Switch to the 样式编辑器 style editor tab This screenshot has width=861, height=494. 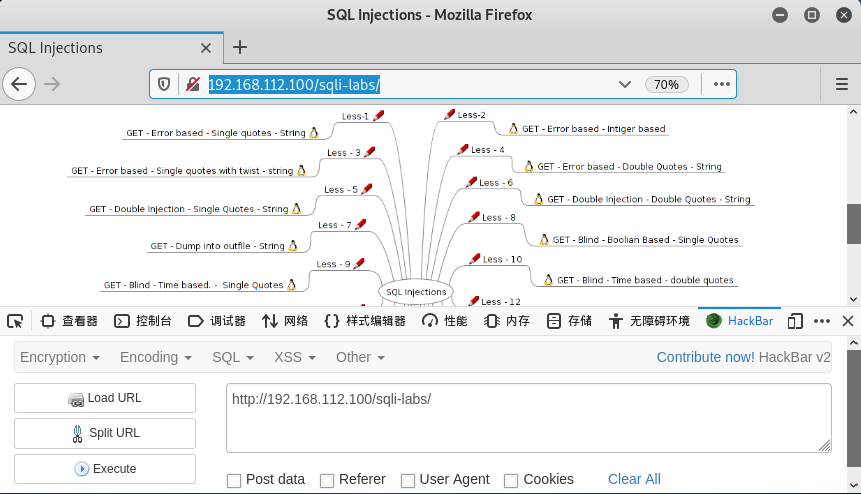(x=365, y=321)
